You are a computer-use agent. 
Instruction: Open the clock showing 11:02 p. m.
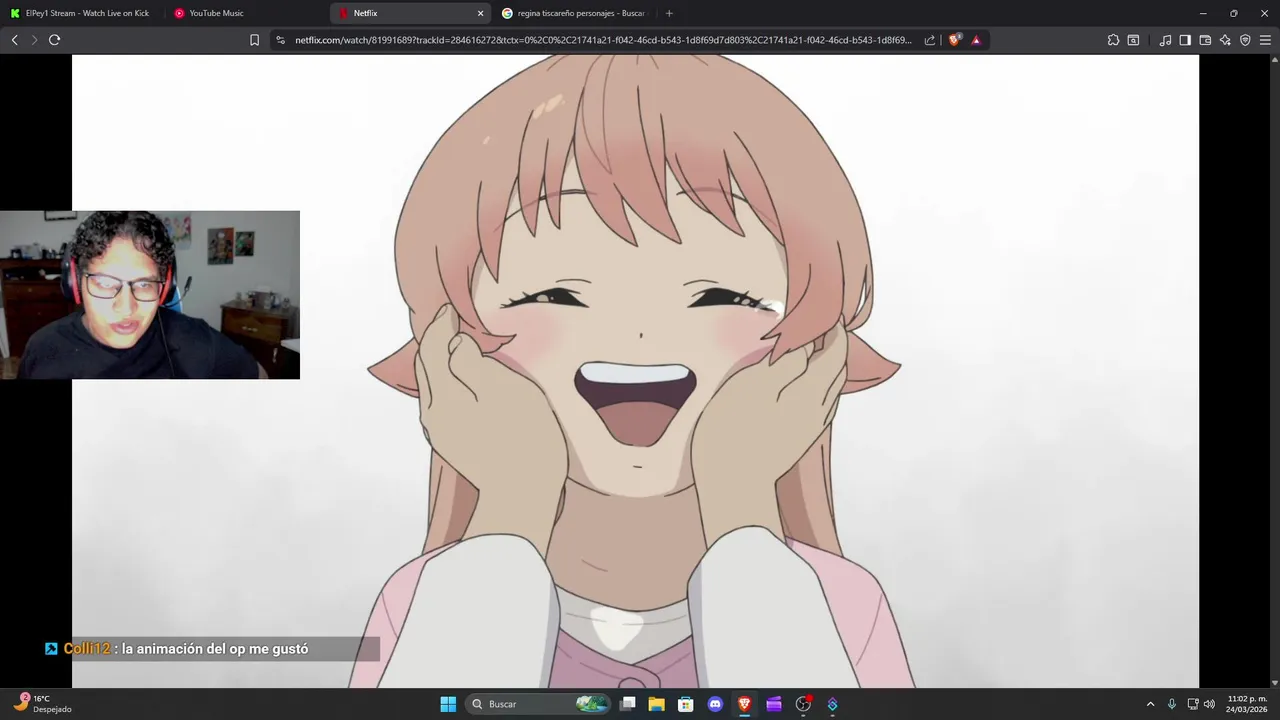pyautogui.click(x=1247, y=704)
